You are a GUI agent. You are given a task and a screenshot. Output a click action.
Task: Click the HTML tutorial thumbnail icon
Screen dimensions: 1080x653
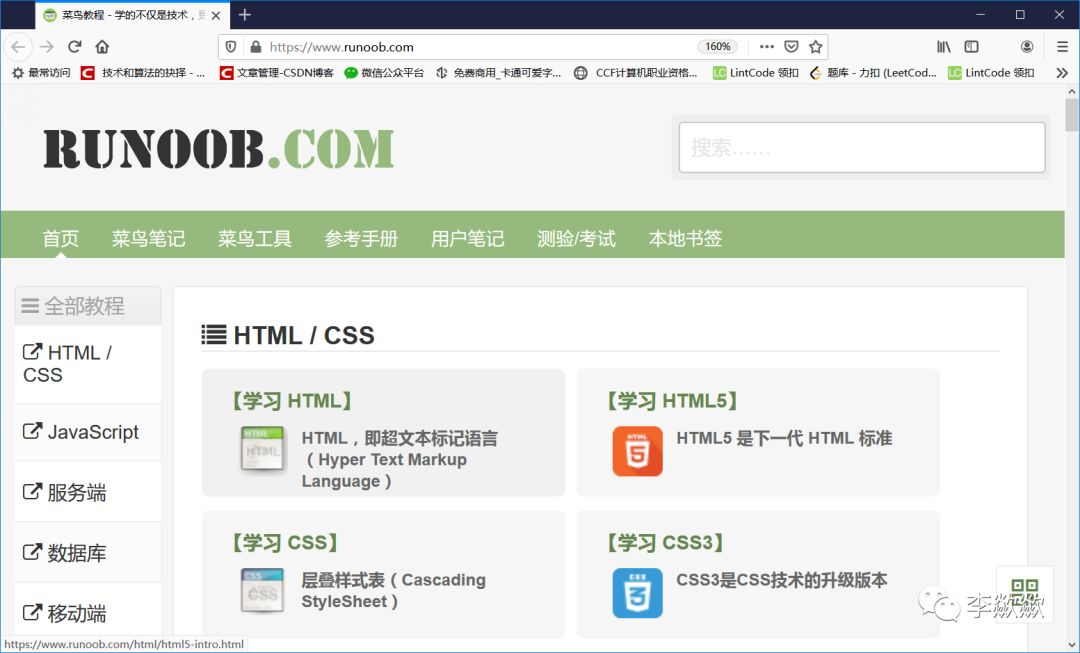tap(262, 449)
